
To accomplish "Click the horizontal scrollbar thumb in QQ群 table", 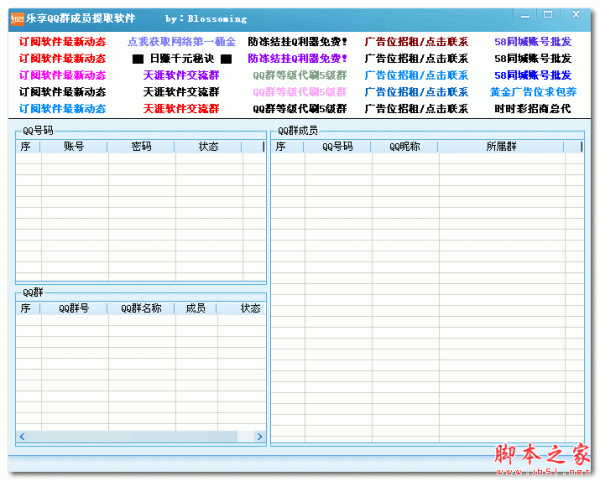I will 132,436.
